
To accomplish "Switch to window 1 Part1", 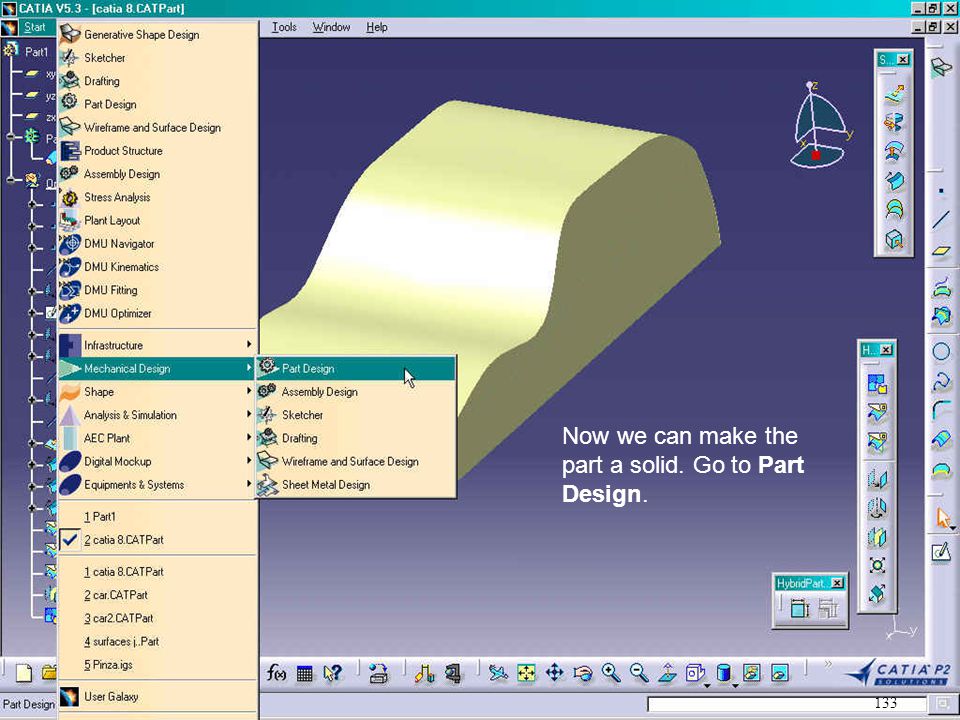I will [x=157, y=517].
